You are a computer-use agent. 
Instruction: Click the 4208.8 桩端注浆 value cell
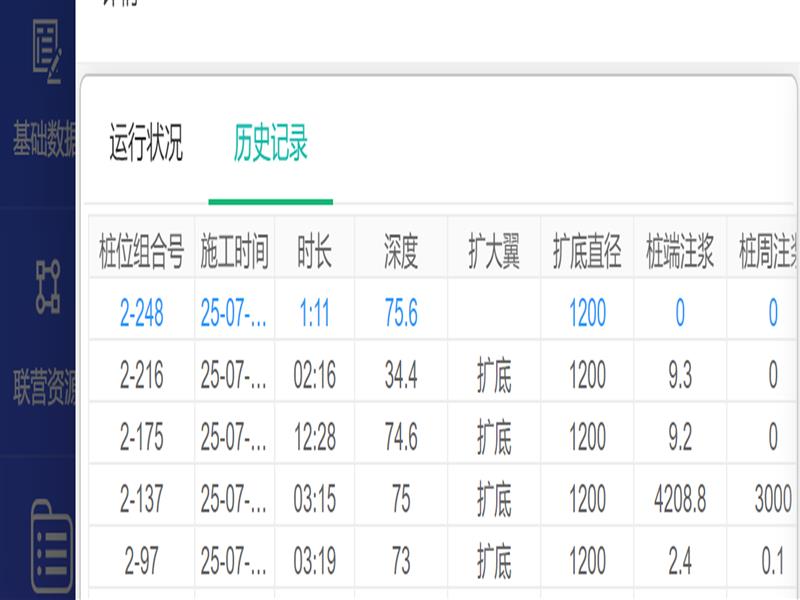(x=680, y=499)
